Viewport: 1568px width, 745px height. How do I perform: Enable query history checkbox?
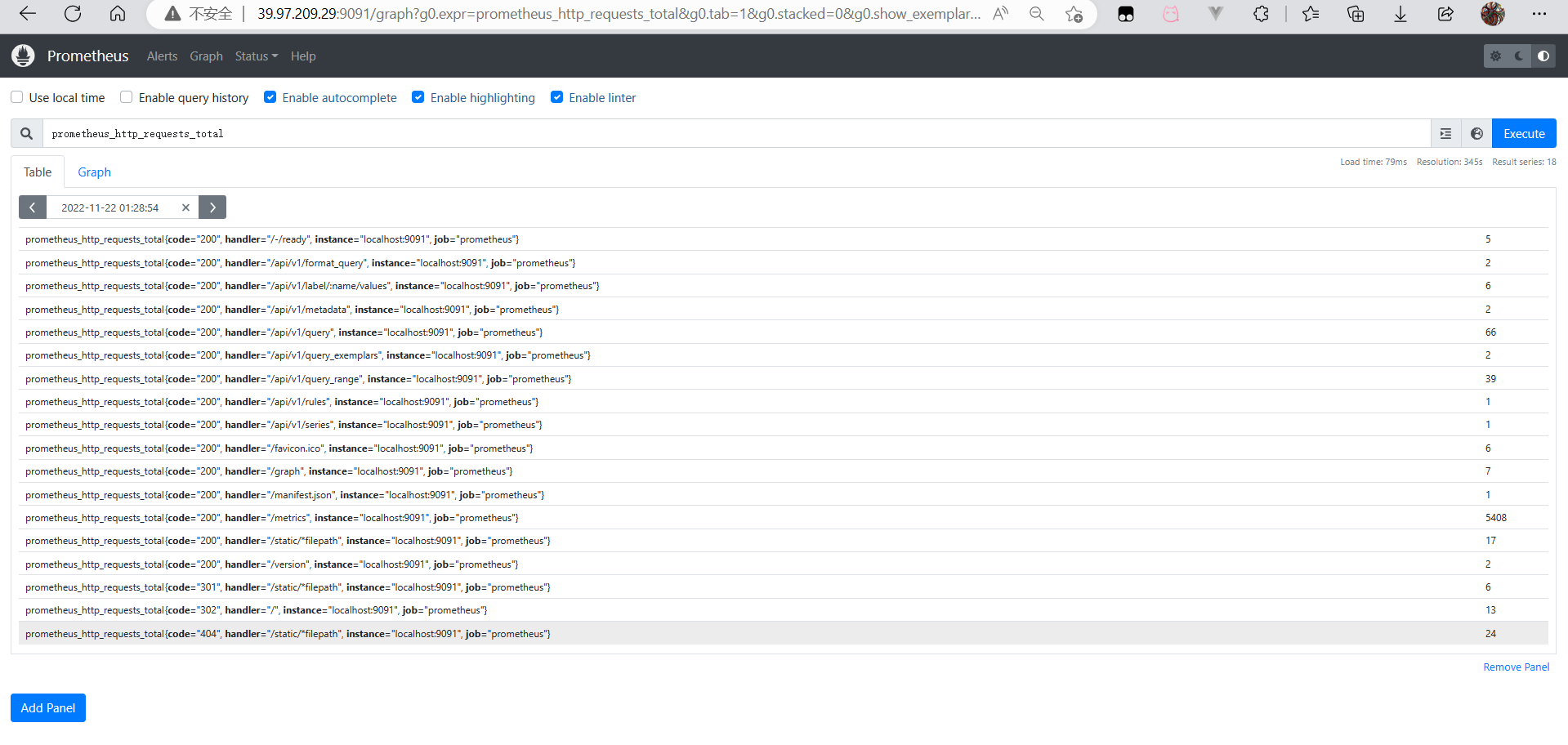click(127, 97)
